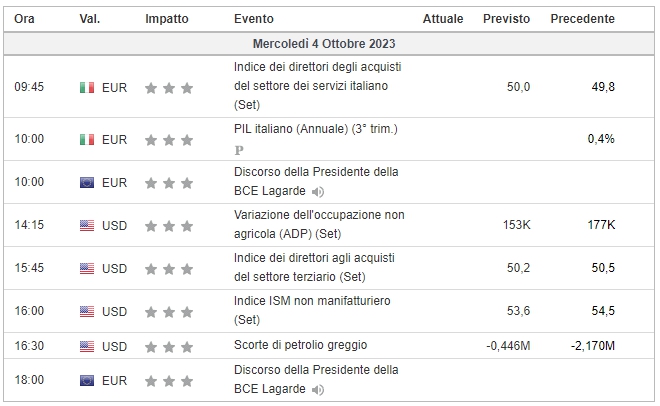Click EU flag in 10:00 Lagarde row
The image size is (660, 406).
87,183
